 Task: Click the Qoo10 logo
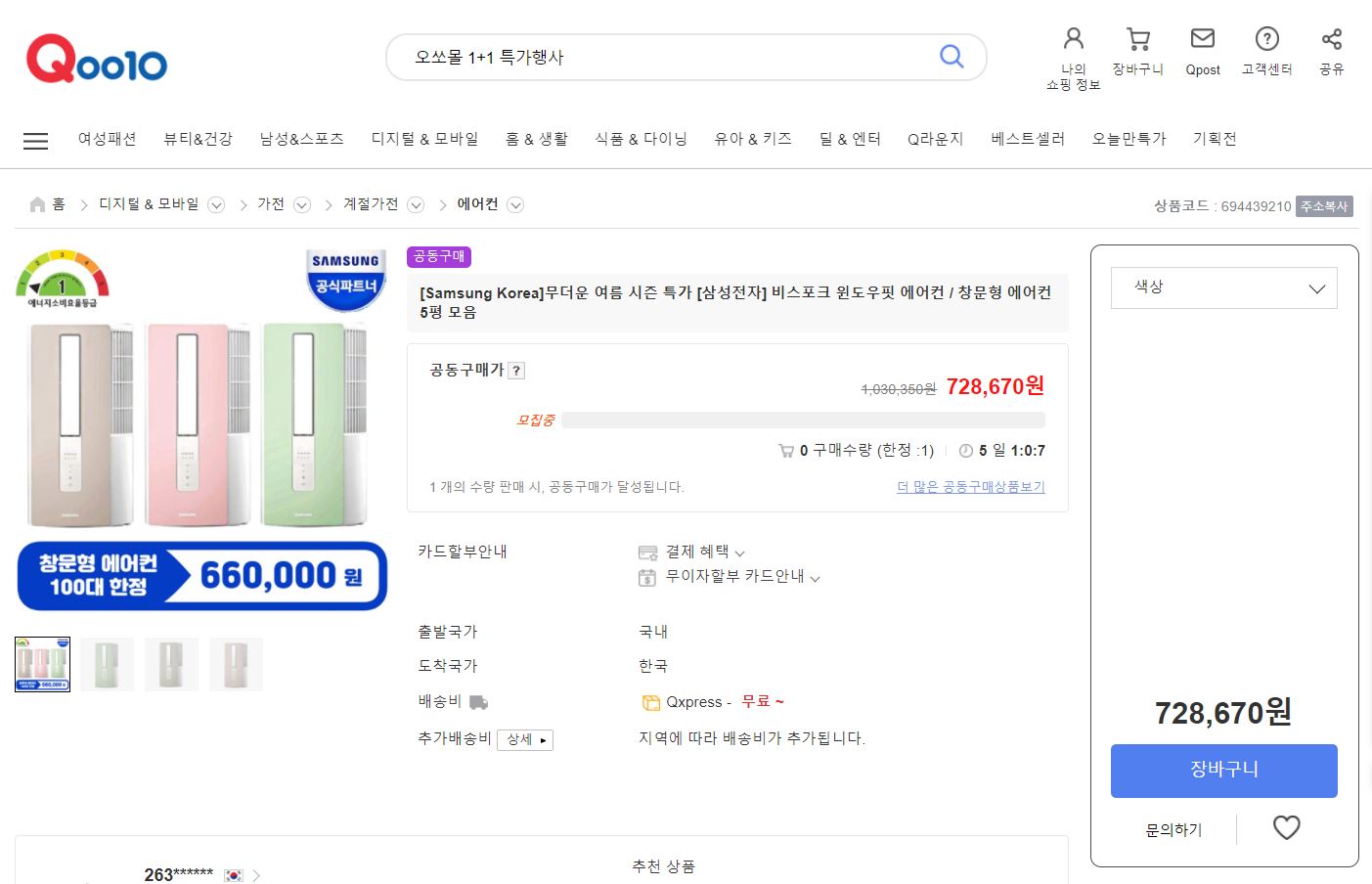96,59
